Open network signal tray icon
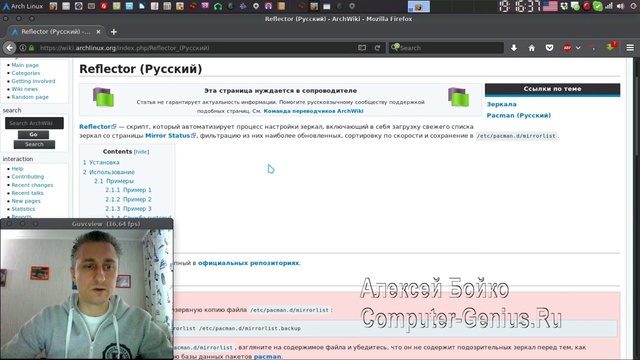Viewport: 640px width, 360px height. 609,6
